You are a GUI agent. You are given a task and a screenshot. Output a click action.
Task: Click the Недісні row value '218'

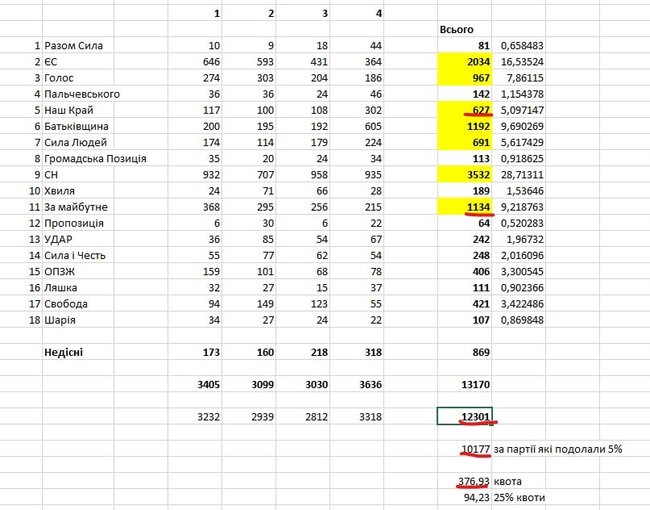(319, 352)
